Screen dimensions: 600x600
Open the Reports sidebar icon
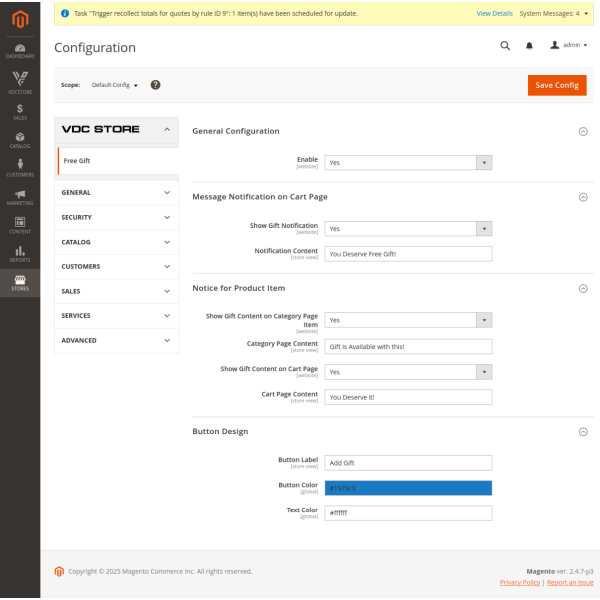[x=20, y=254]
